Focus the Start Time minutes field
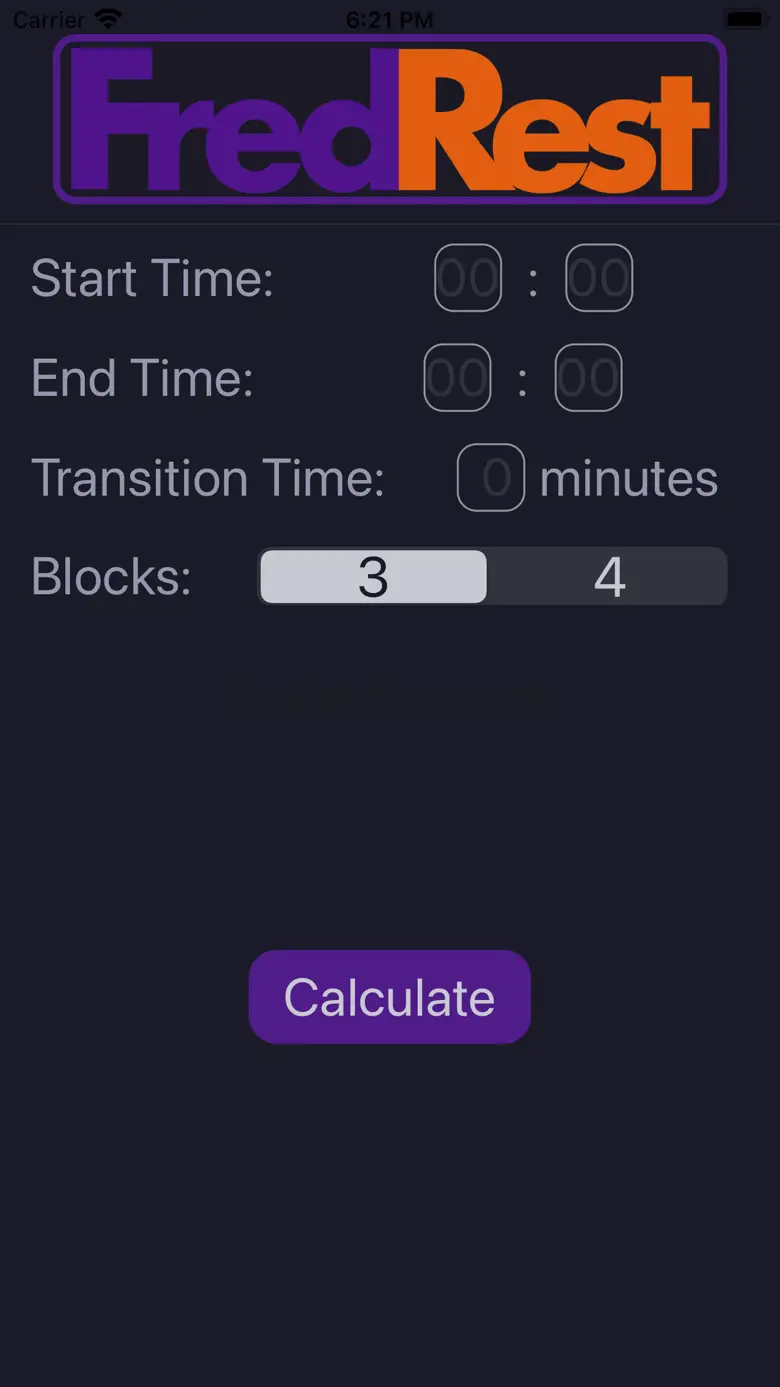 coord(599,278)
